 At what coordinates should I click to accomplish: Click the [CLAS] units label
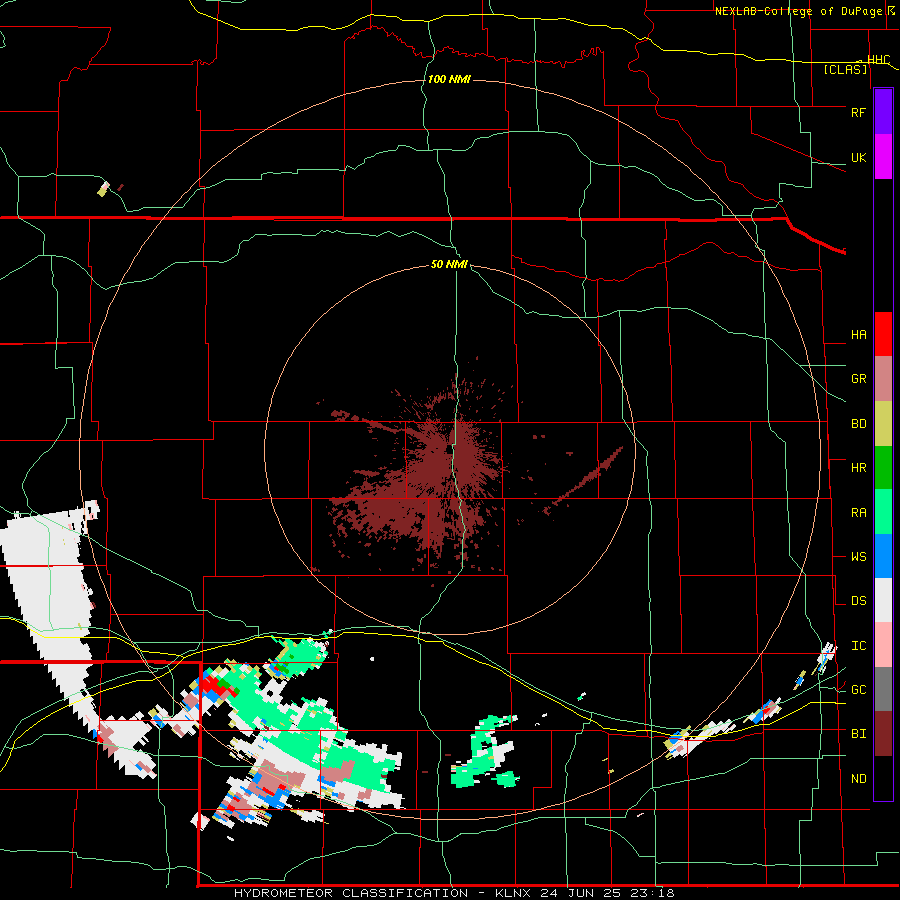tap(845, 70)
